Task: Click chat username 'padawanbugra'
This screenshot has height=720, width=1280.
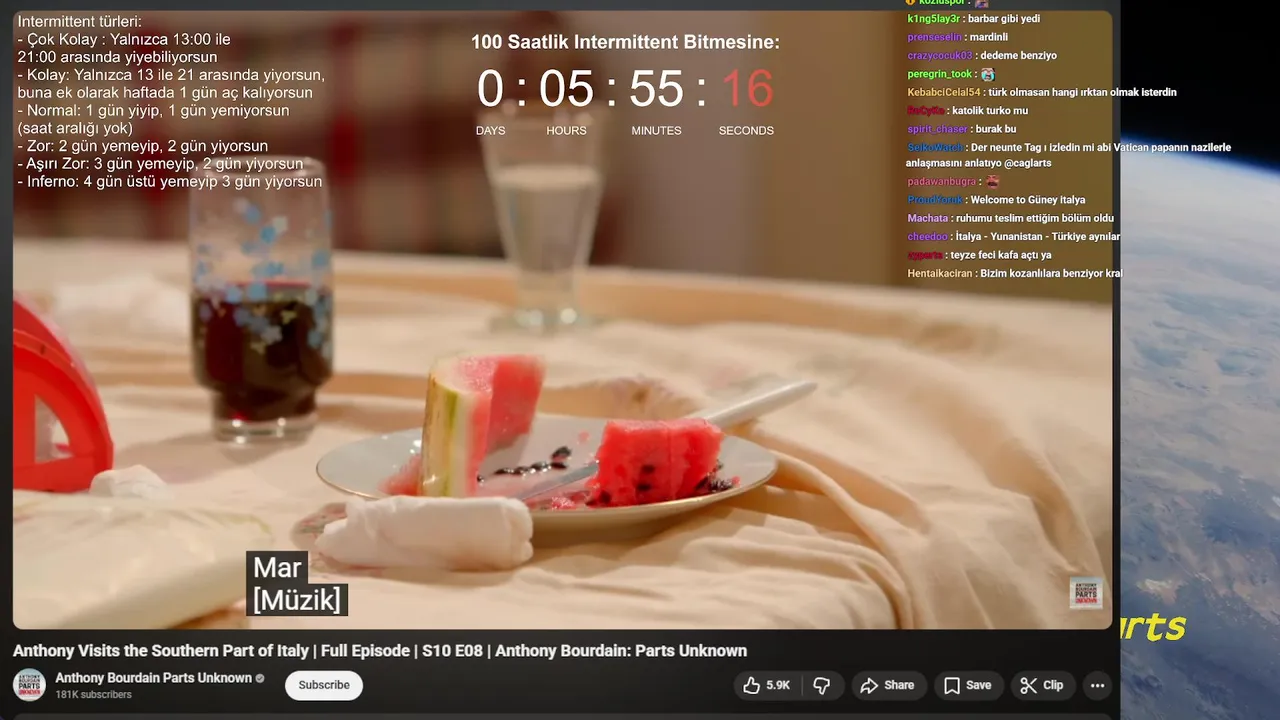Action: (942, 182)
